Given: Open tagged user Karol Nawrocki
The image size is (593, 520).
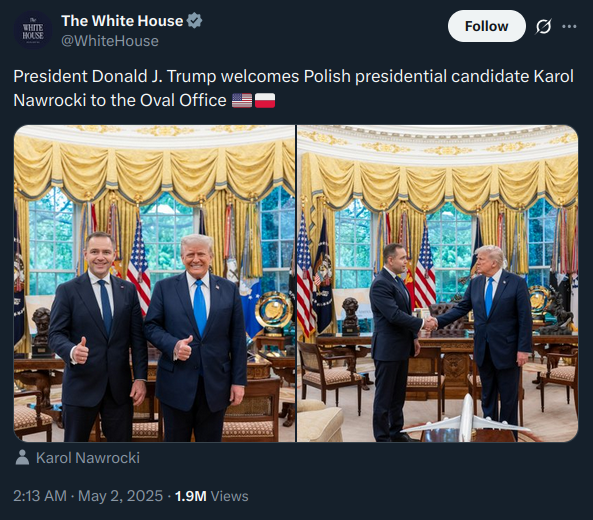Looking at the screenshot, I should [x=88, y=458].
